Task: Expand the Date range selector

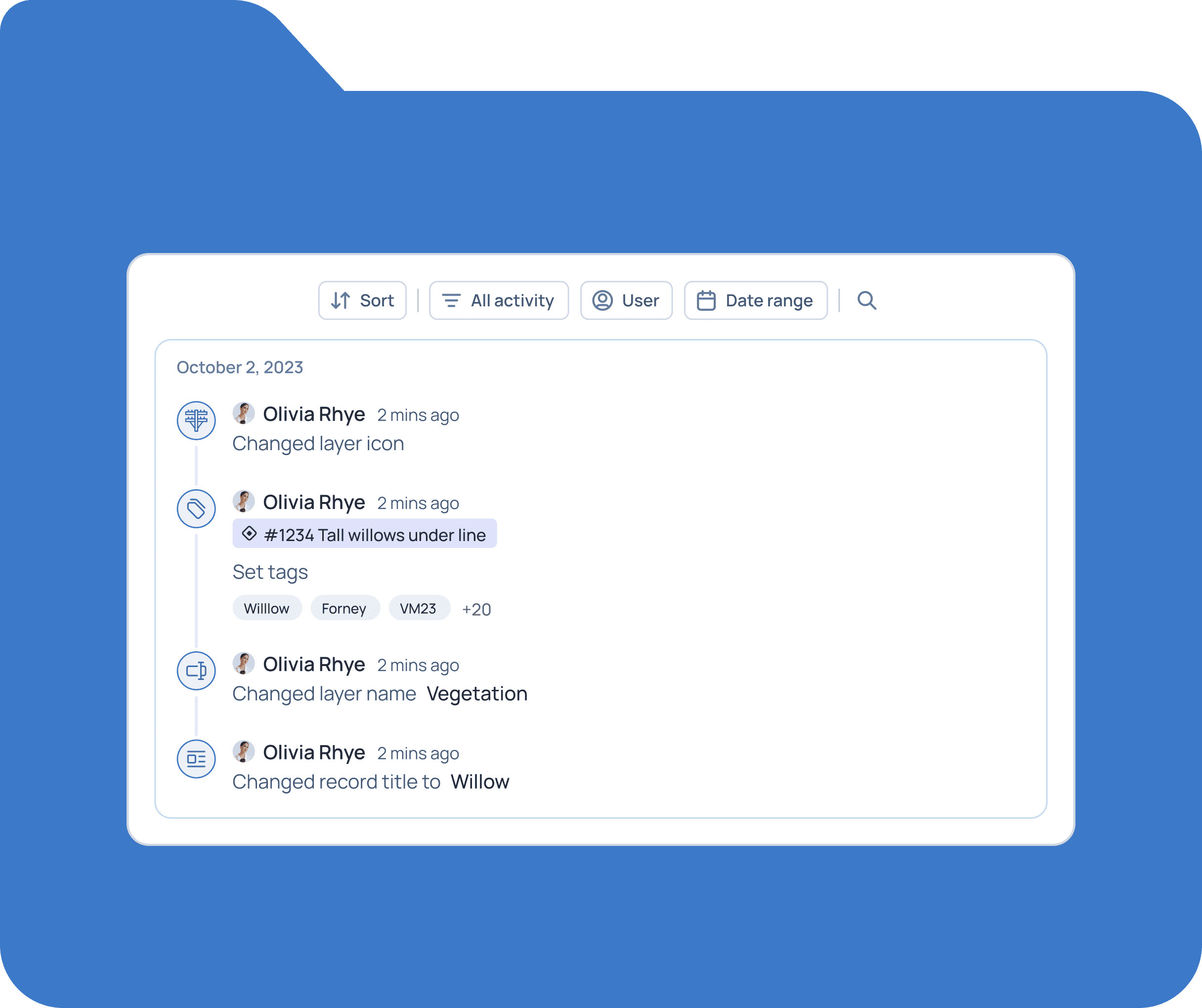Action: coord(756,300)
